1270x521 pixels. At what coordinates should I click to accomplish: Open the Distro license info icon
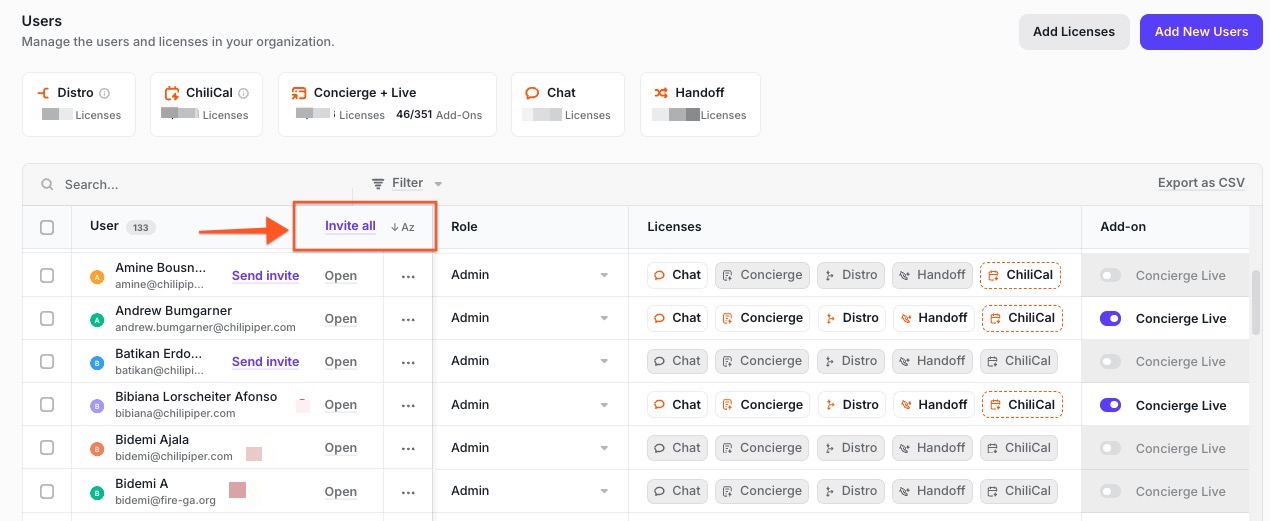click(105, 93)
